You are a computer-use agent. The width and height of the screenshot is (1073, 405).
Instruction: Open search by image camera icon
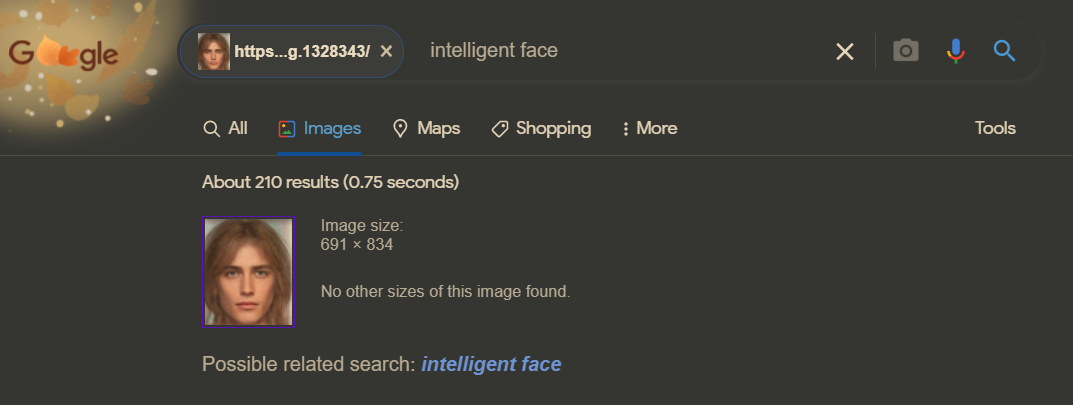[x=906, y=51]
